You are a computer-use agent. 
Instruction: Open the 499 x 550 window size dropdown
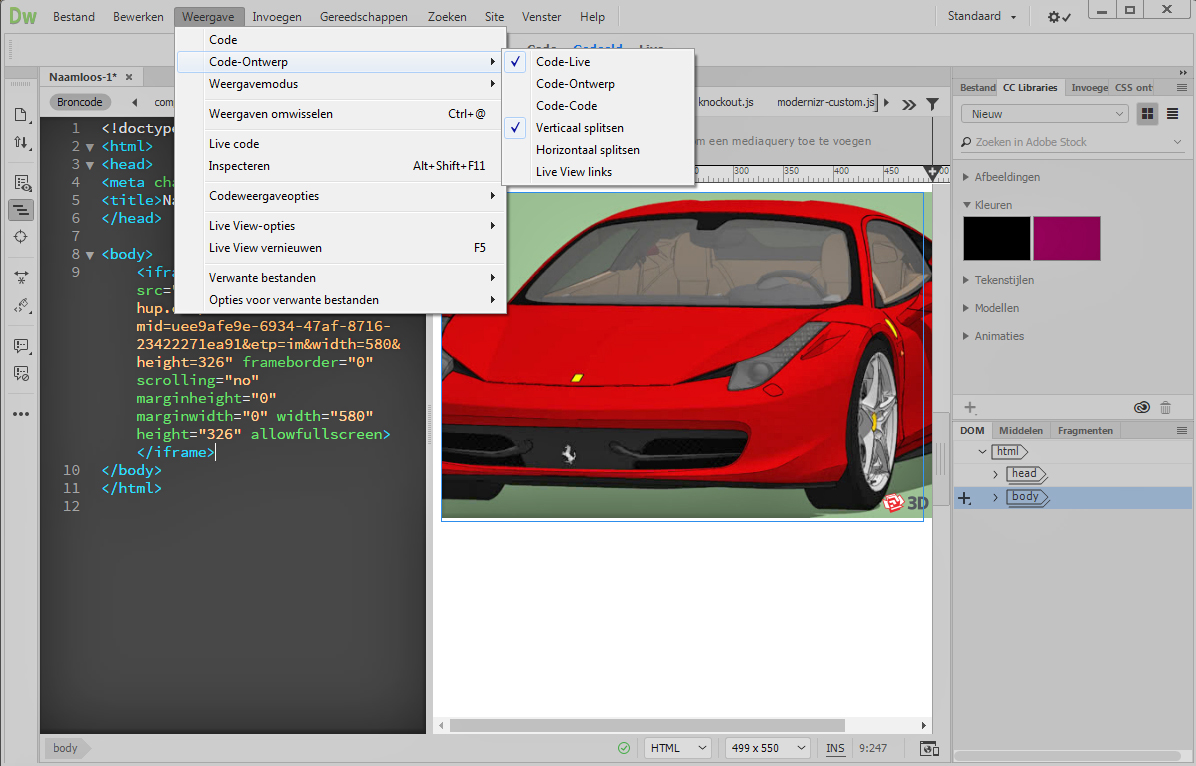click(767, 748)
